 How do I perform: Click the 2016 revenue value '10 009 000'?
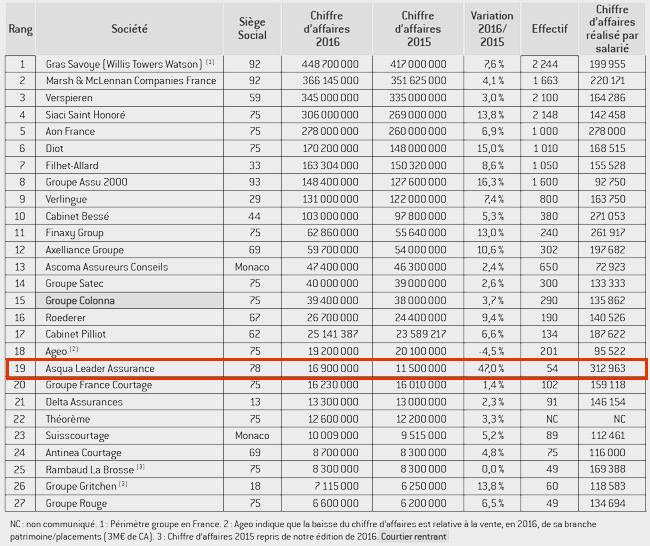coord(333,436)
